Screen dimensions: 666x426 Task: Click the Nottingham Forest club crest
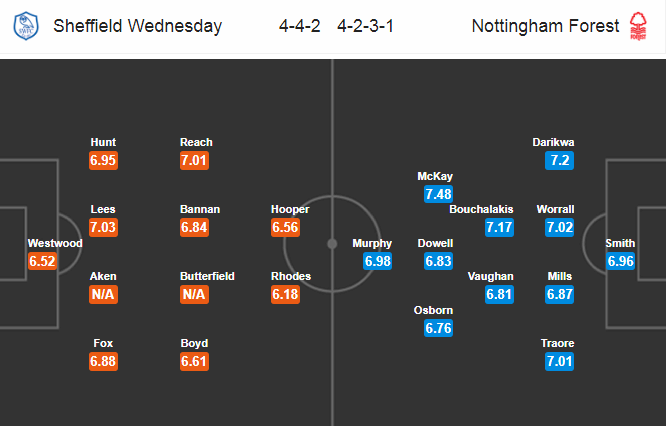pos(638,26)
